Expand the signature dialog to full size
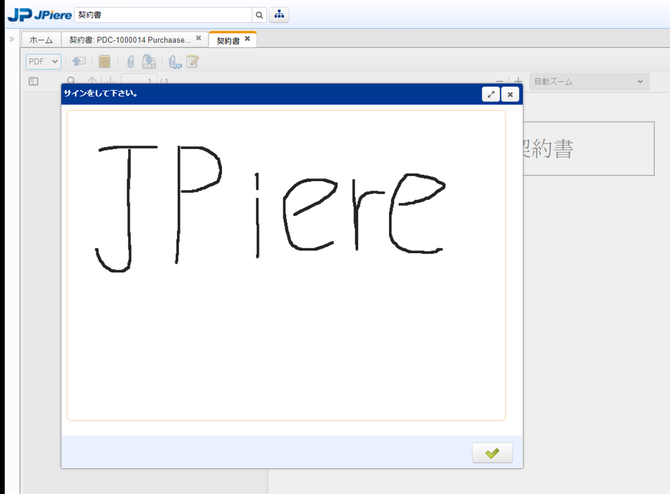This screenshot has width=670, height=494. click(491, 94)
